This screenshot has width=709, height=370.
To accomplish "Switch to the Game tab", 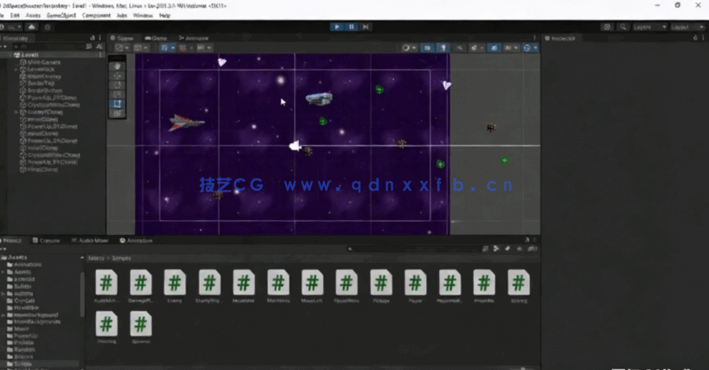I will coord(156,38).
